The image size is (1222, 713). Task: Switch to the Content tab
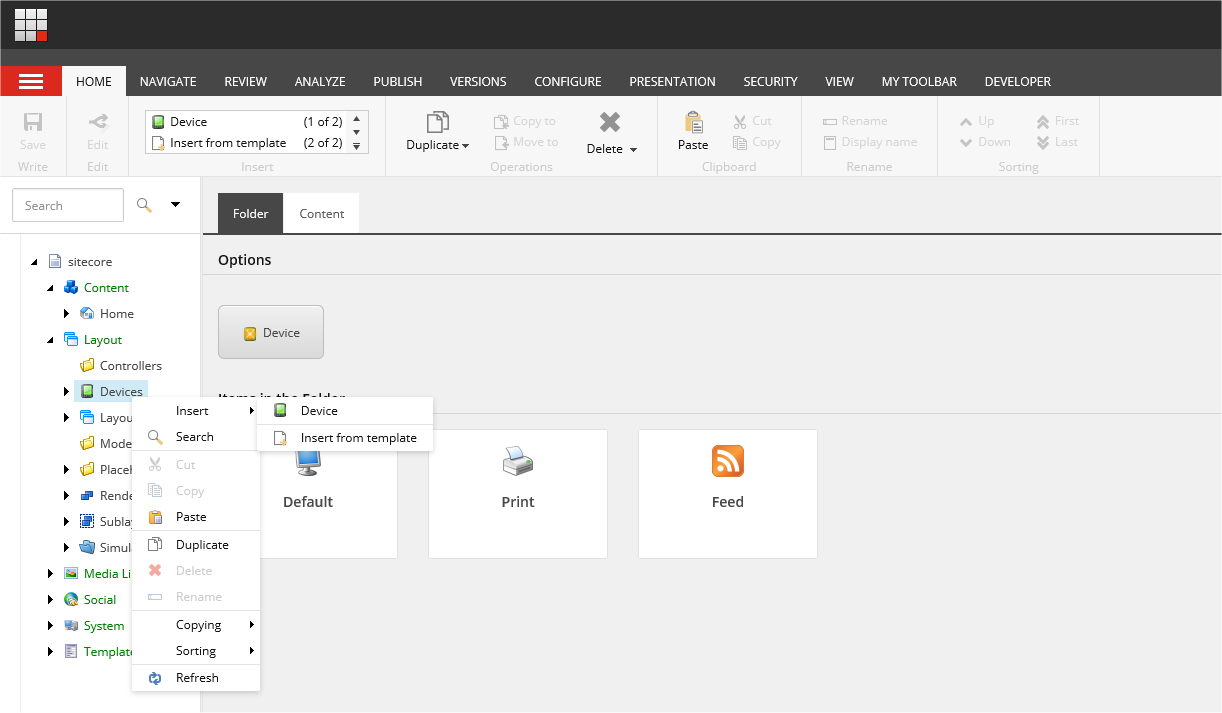(x=321, y=213)
